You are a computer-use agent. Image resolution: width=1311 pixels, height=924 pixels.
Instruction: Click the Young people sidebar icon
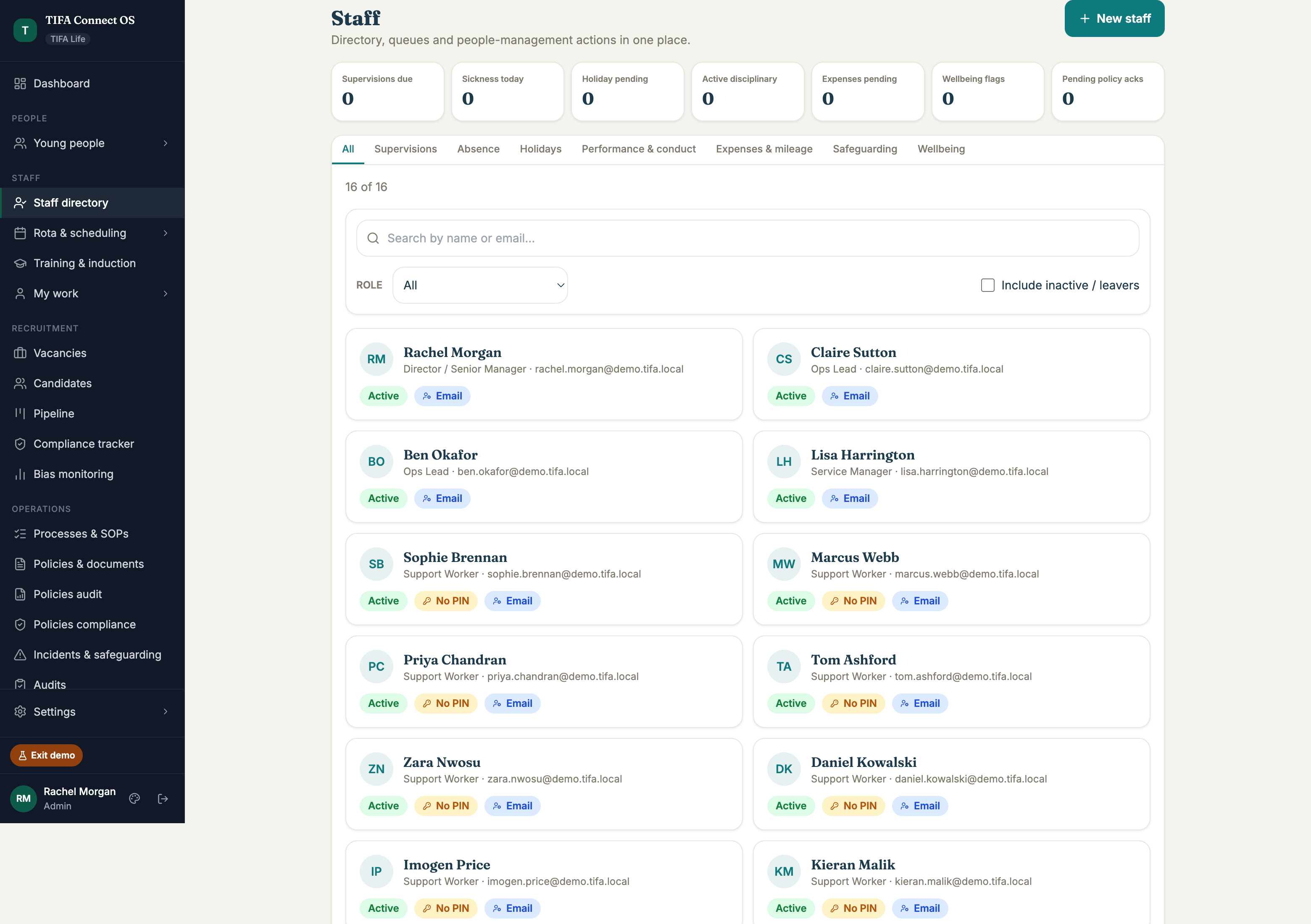20,143
